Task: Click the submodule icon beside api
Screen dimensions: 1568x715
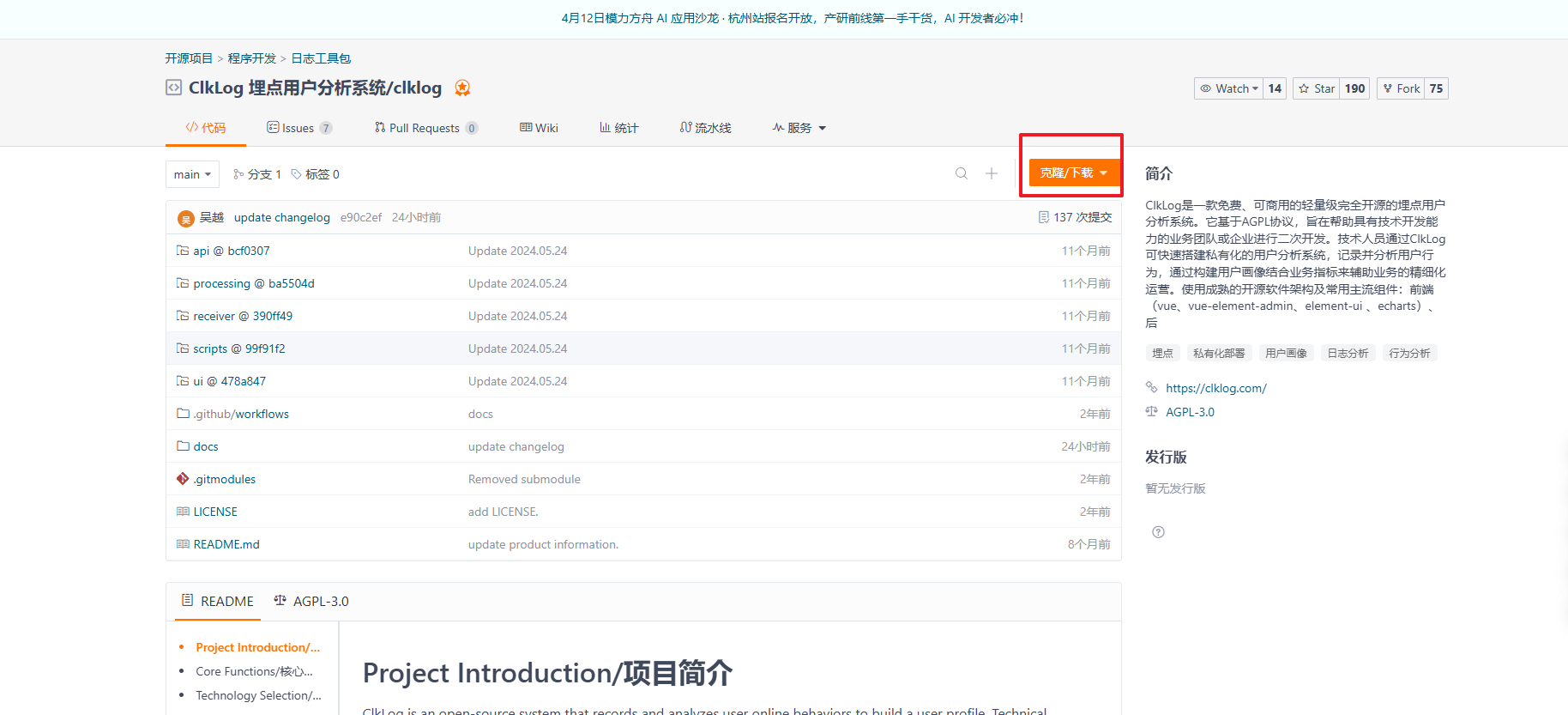Action: 183,251
